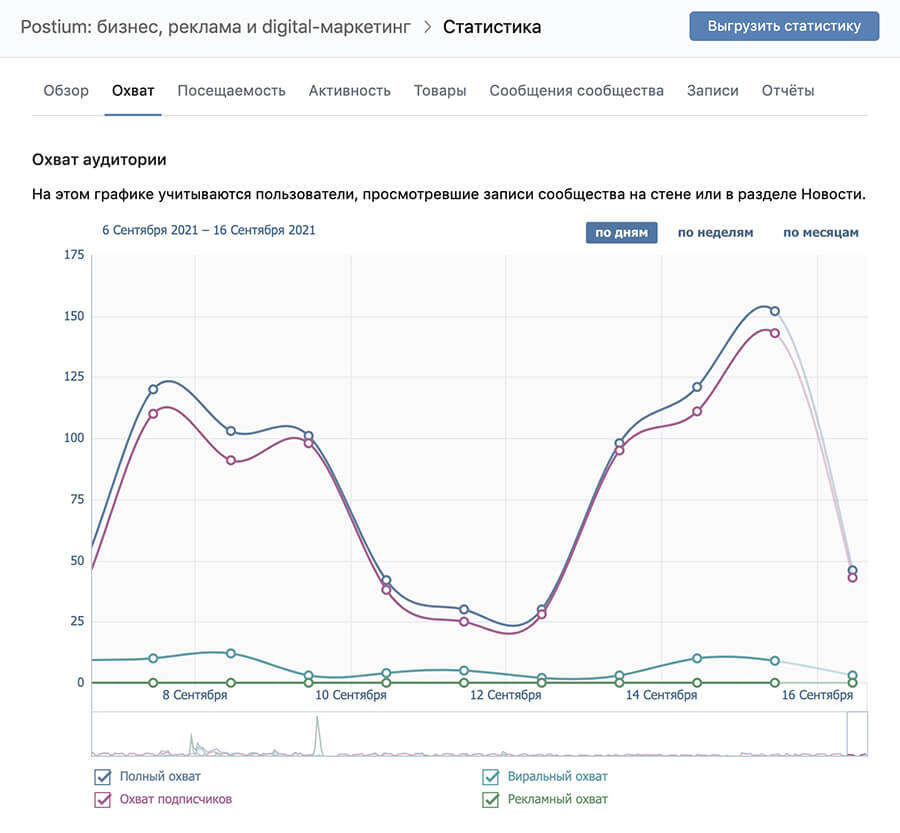900x833 pixels.
Task: Uncheck the Полный охват checkbox
Action: 102,777
